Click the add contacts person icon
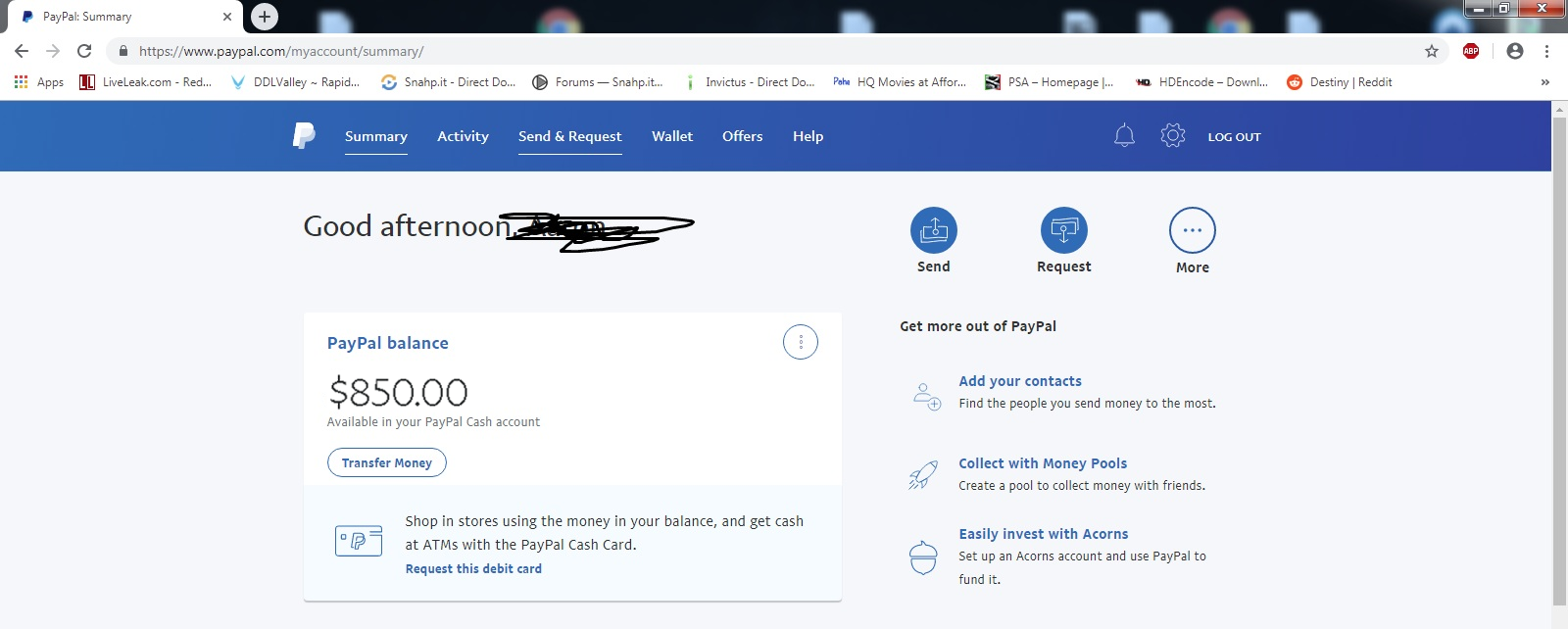Viewport: 1568px width, 629px height. (x=926, y=396)
